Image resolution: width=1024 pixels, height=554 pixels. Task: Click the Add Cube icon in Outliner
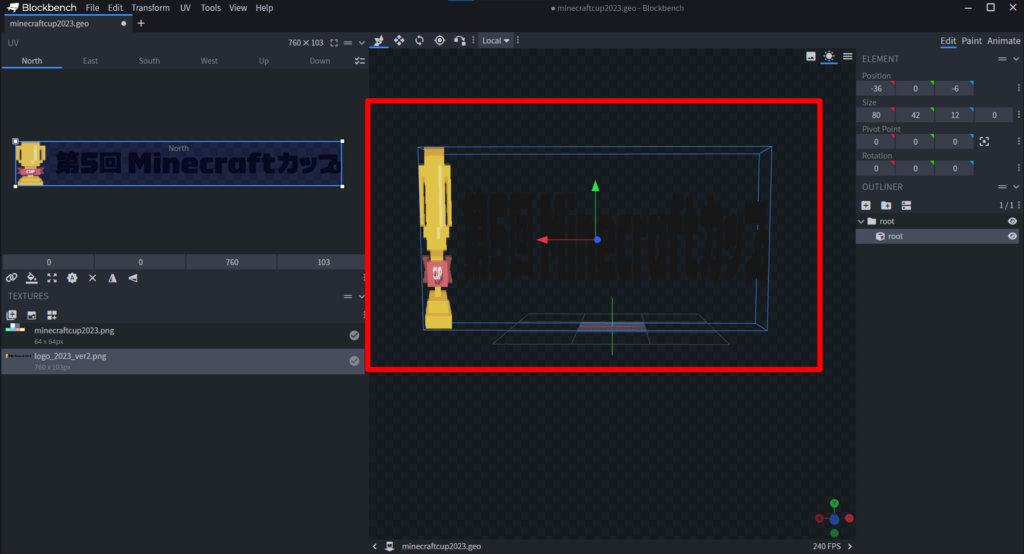click(x=866, y=205)
